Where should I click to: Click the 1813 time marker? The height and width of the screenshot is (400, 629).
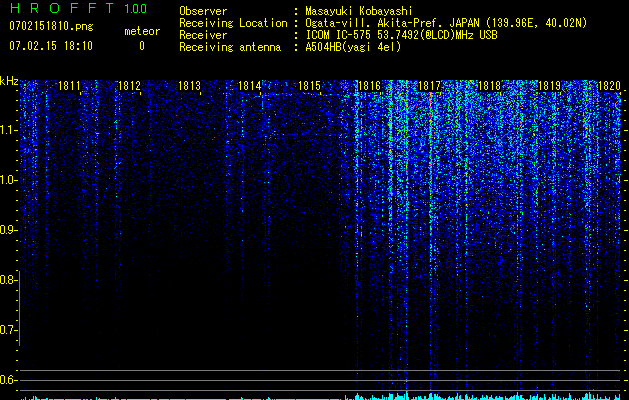(x=189, y=86)
